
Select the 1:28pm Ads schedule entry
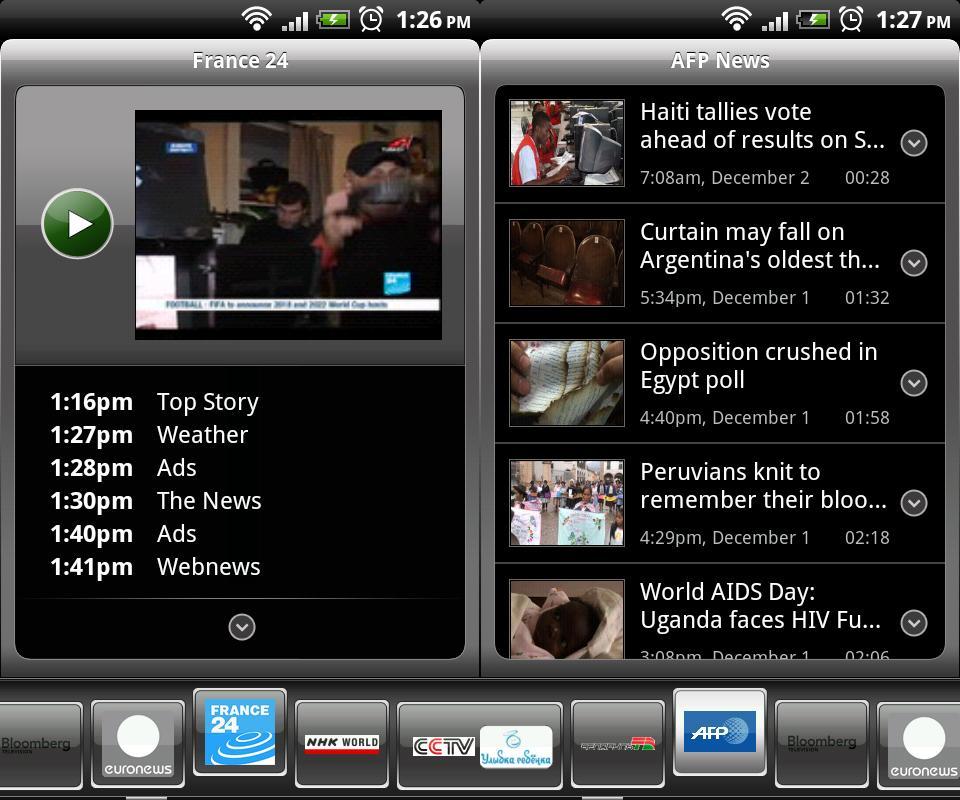pyautogui.click(x=123, y=468)
